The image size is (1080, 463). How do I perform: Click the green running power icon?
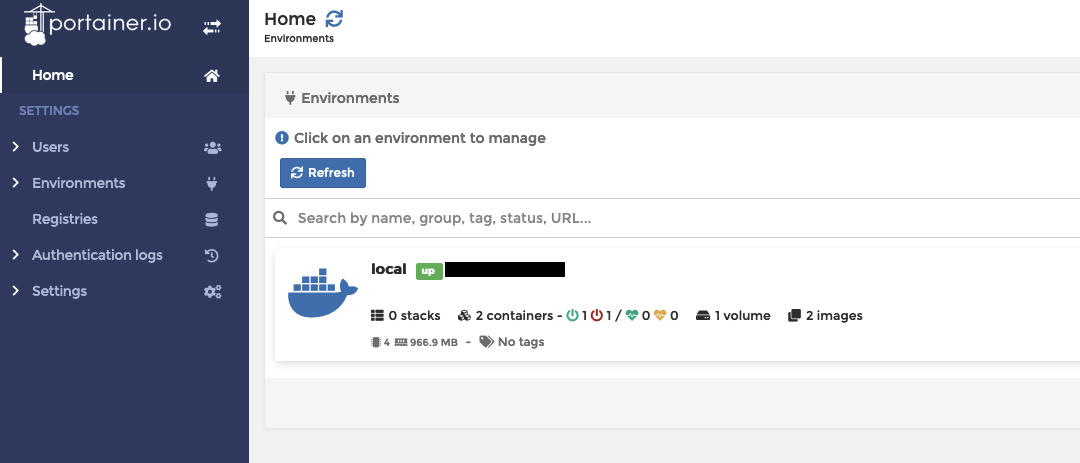pos(572,316)
